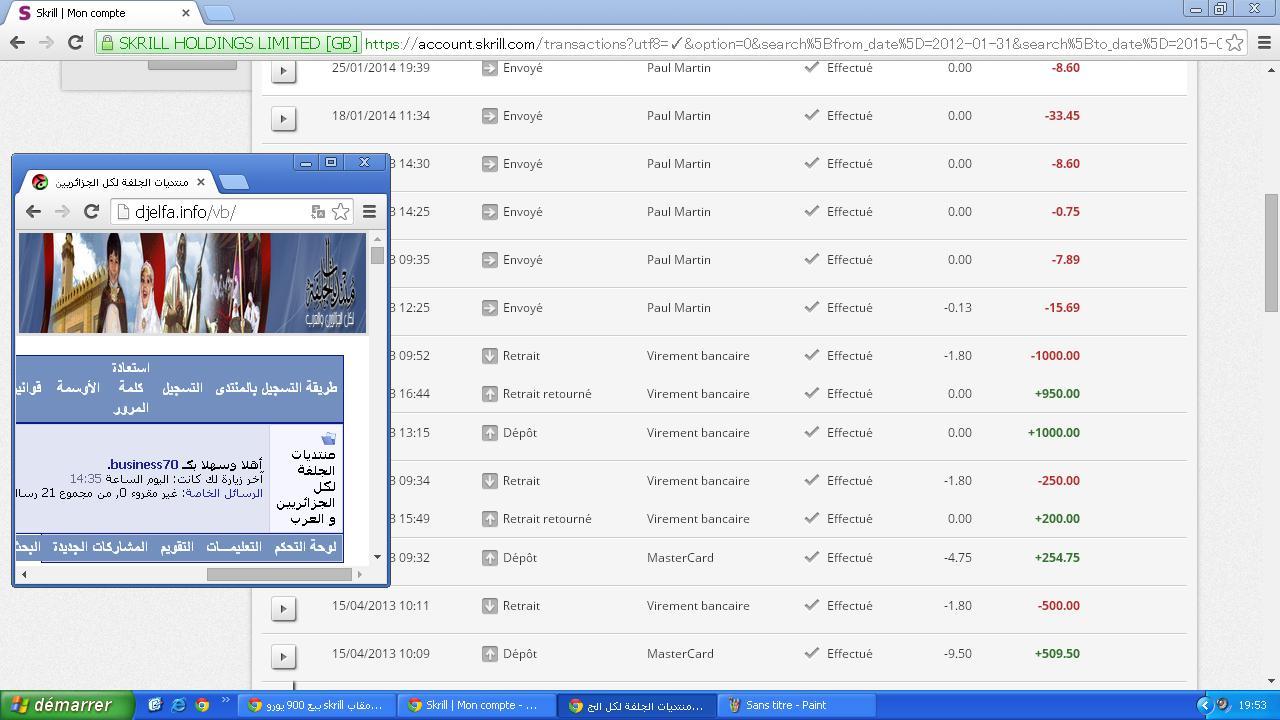Click the bookmark star in the Skrill address bar

click(x=1235, y=43)
